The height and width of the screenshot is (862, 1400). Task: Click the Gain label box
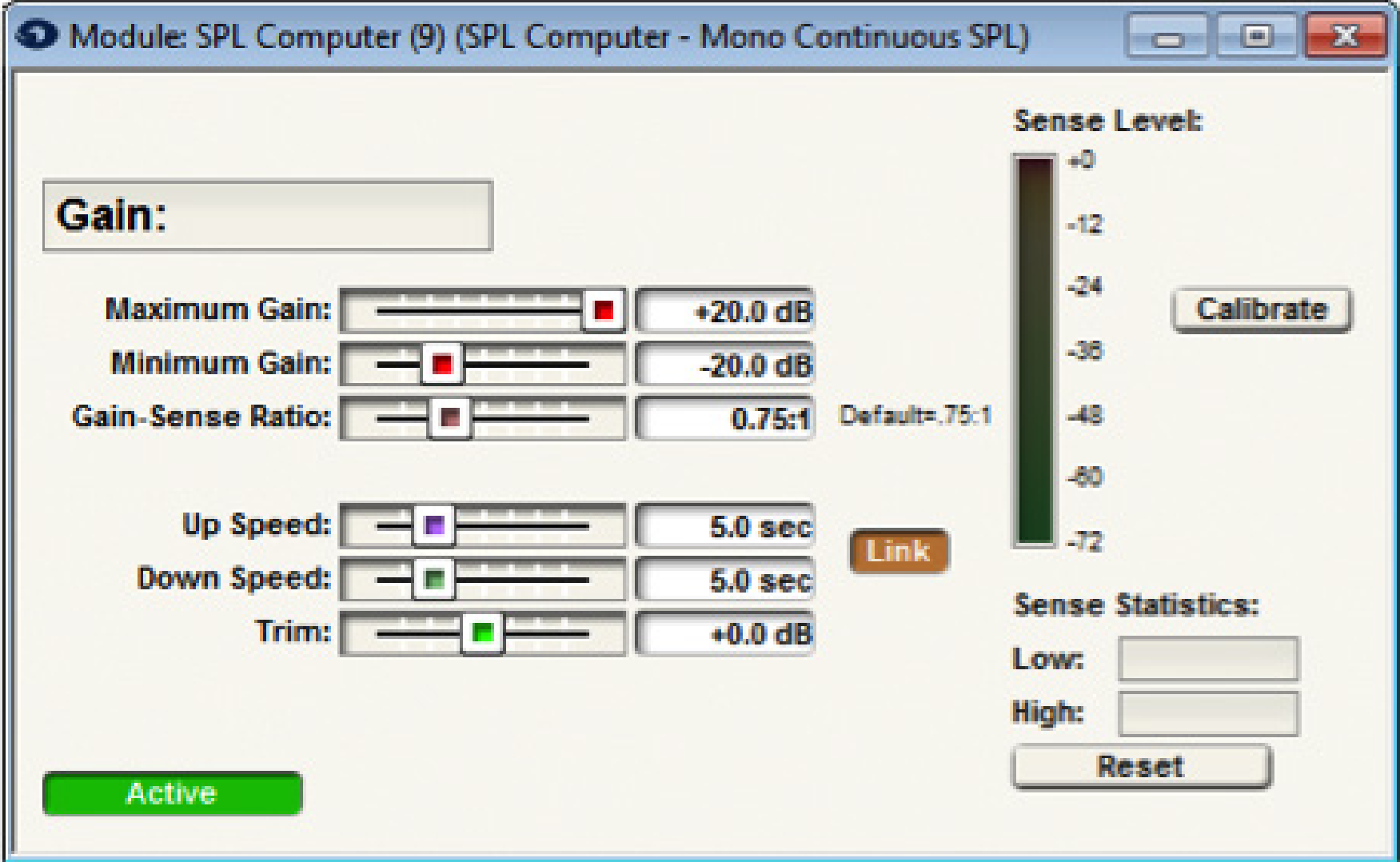(268, 214)
